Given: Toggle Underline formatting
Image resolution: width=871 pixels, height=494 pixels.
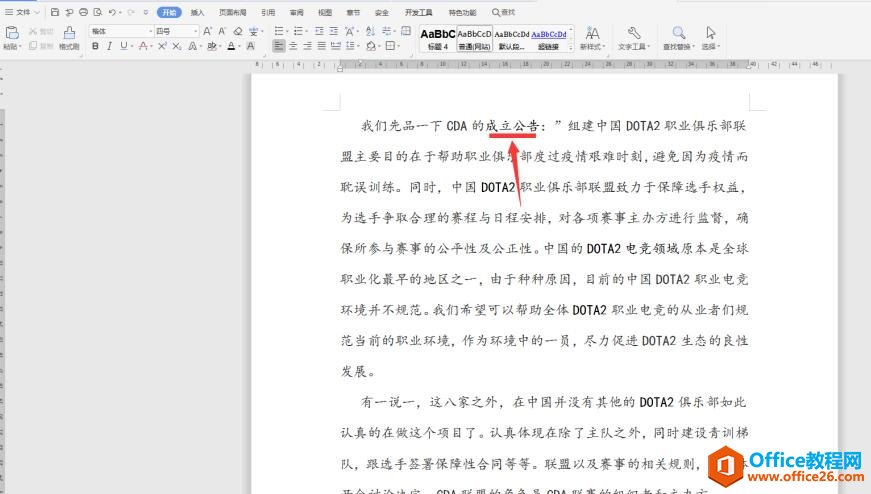Looking at the screenshot, I should coord(123,46).
